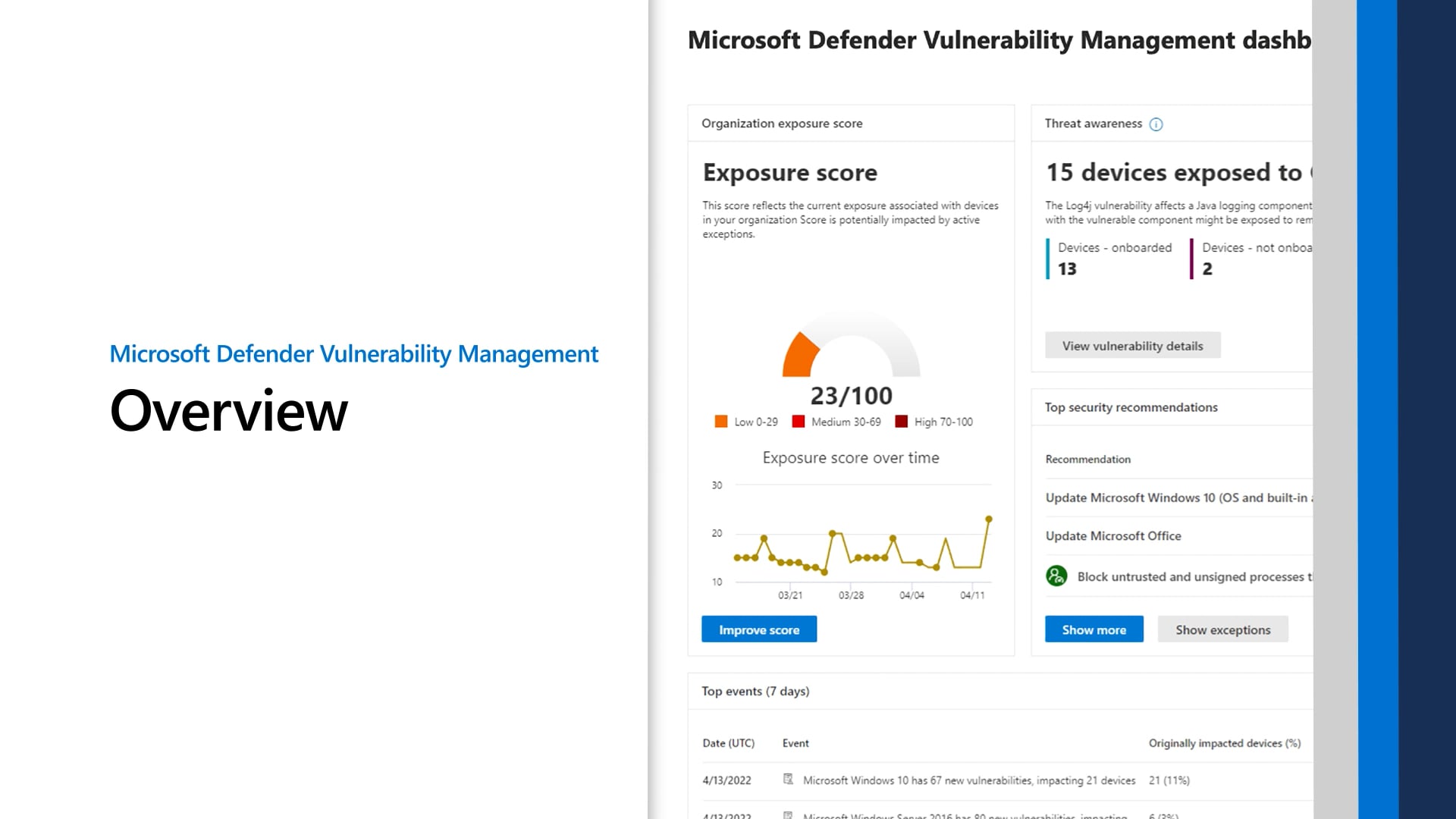The height and width of the screenshot is (819, 1456).
Task: Open the 4/13/2022 Windows 10 vulnerabilities event
Action: click(968, 780)
